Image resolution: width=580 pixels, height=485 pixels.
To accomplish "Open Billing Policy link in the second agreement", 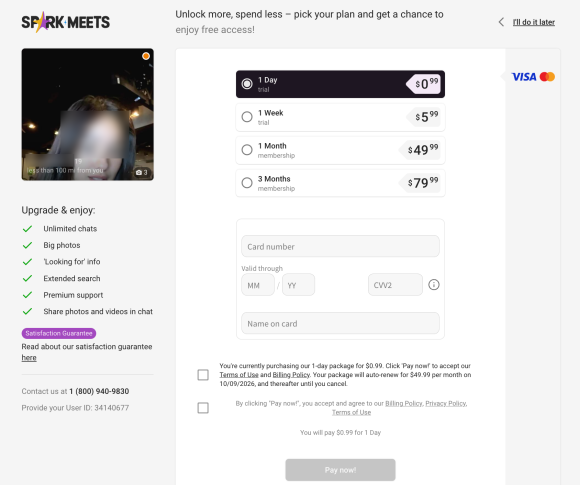I will (404, 404).
